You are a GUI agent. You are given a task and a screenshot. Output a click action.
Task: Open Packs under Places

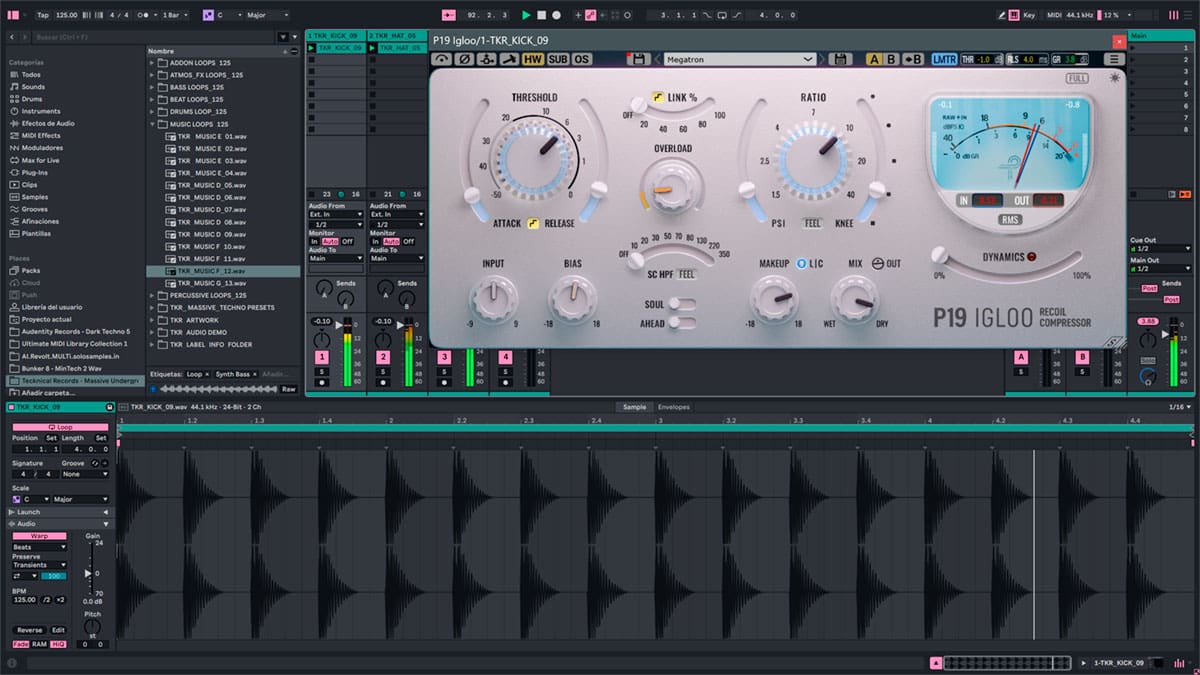[x=30, y=270]
